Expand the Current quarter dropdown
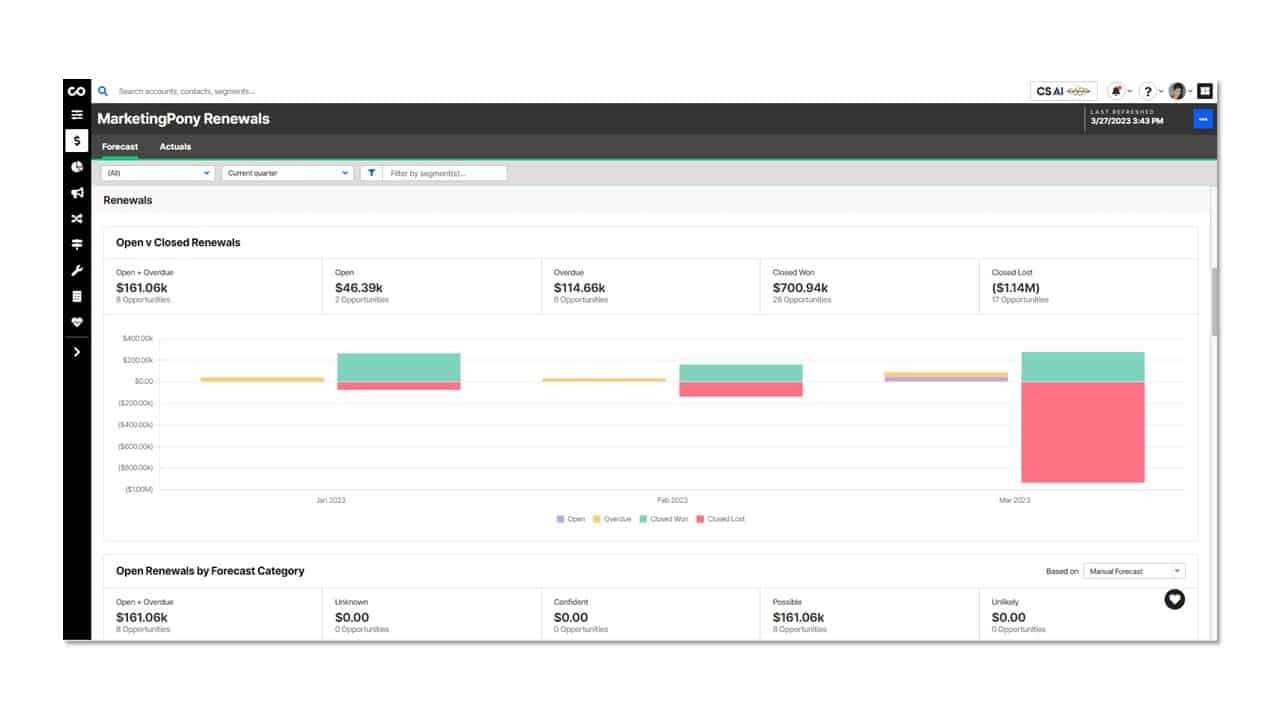Screen dimensions: 1280x720 285,172
